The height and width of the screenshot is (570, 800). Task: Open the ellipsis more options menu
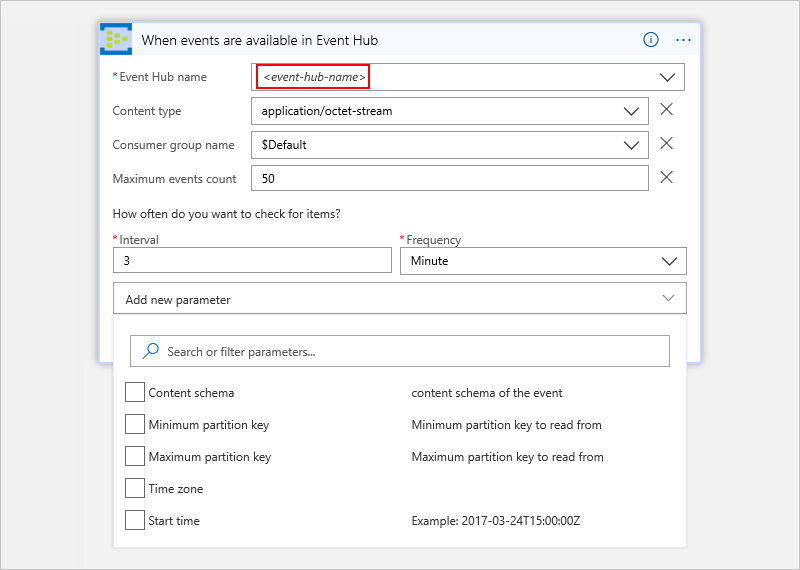tap(684, 40)
